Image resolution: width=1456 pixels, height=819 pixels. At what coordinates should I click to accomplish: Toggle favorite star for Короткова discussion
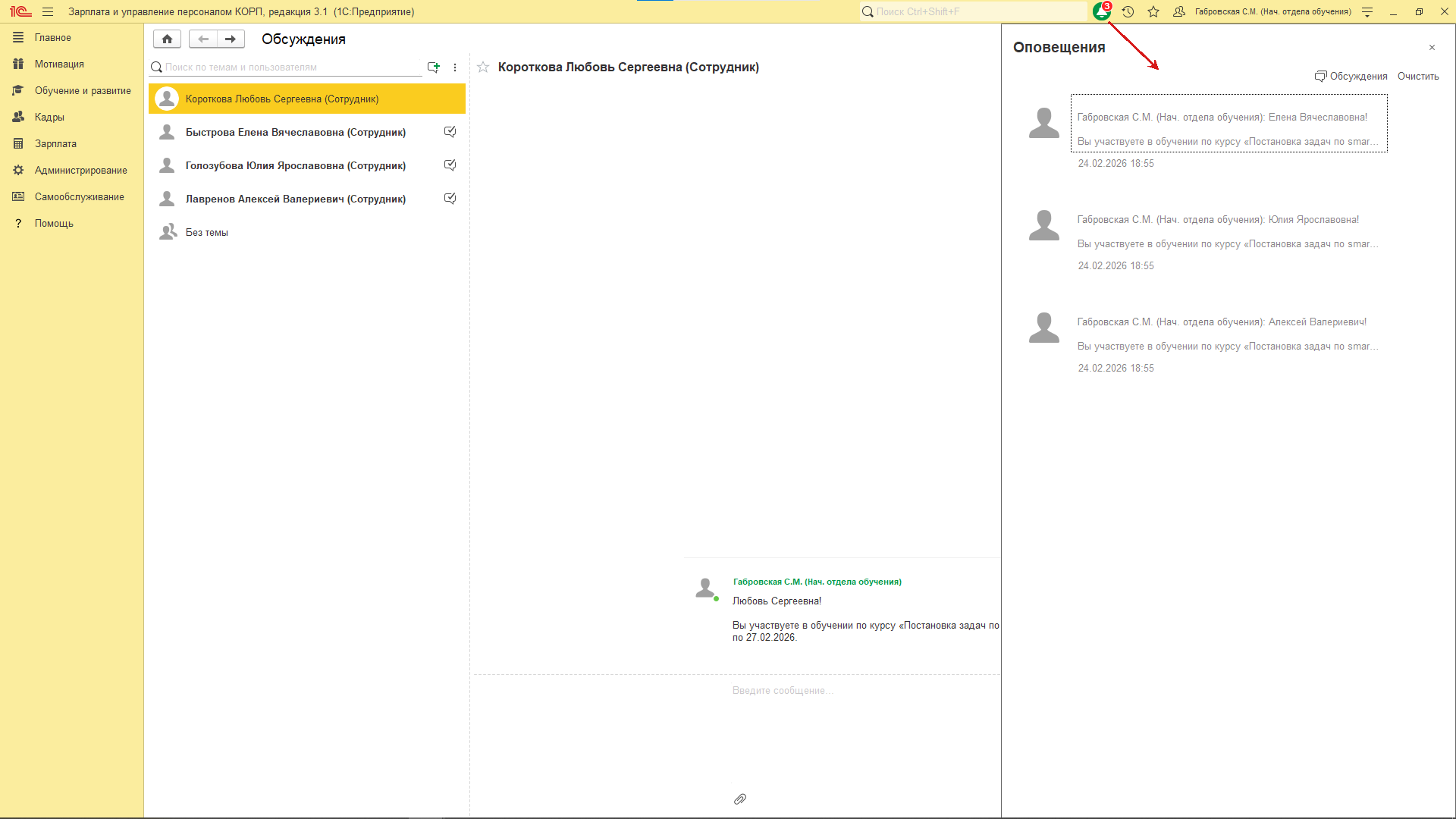click(483, 67)
